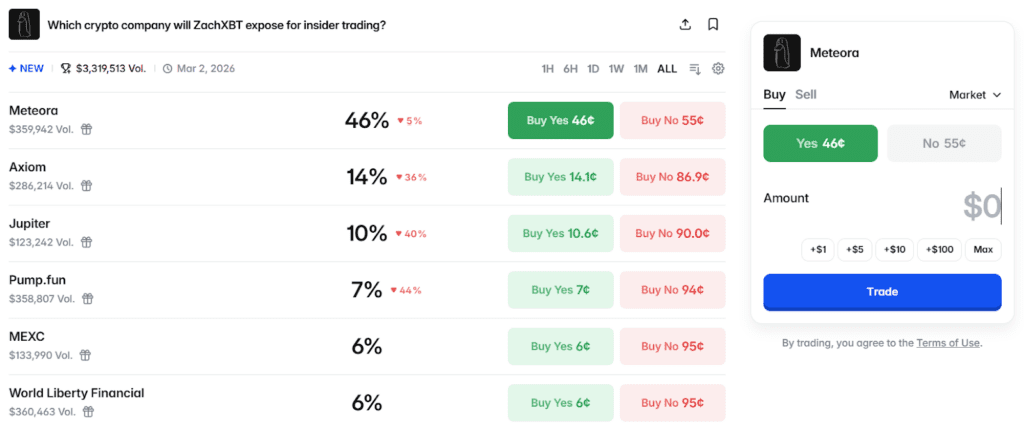1024x429 pixels.
Task: Click the share icon beside the market title
Action: coord(685,24)
